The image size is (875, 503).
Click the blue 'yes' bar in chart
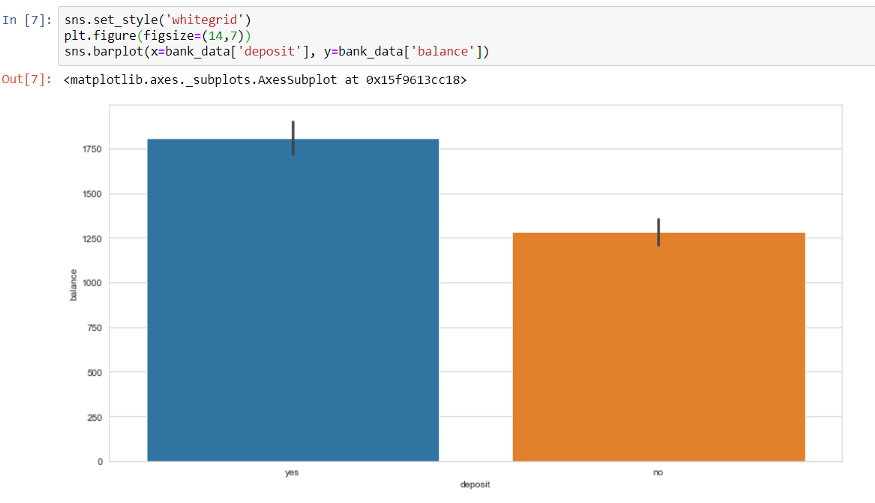[293, 300]
